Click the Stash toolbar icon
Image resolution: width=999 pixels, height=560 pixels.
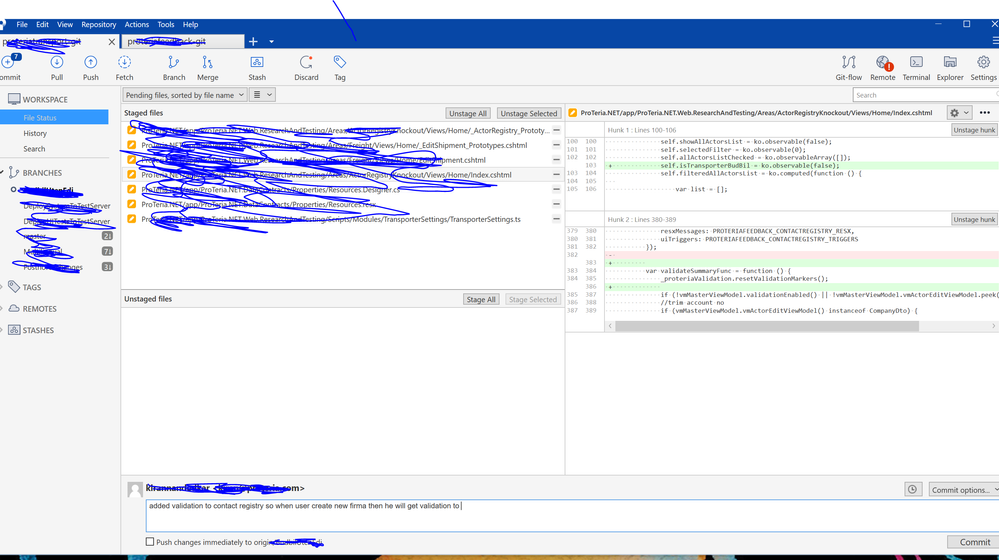[257, 68]
